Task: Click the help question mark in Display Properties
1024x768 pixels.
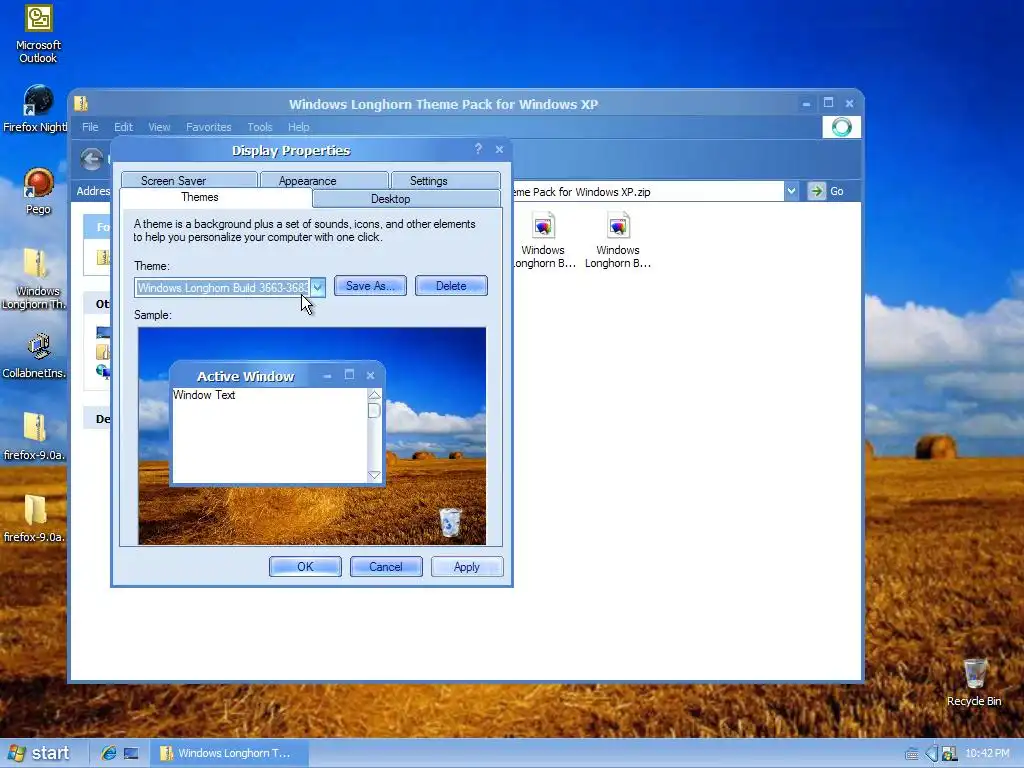Action: (x=478, y=150)
